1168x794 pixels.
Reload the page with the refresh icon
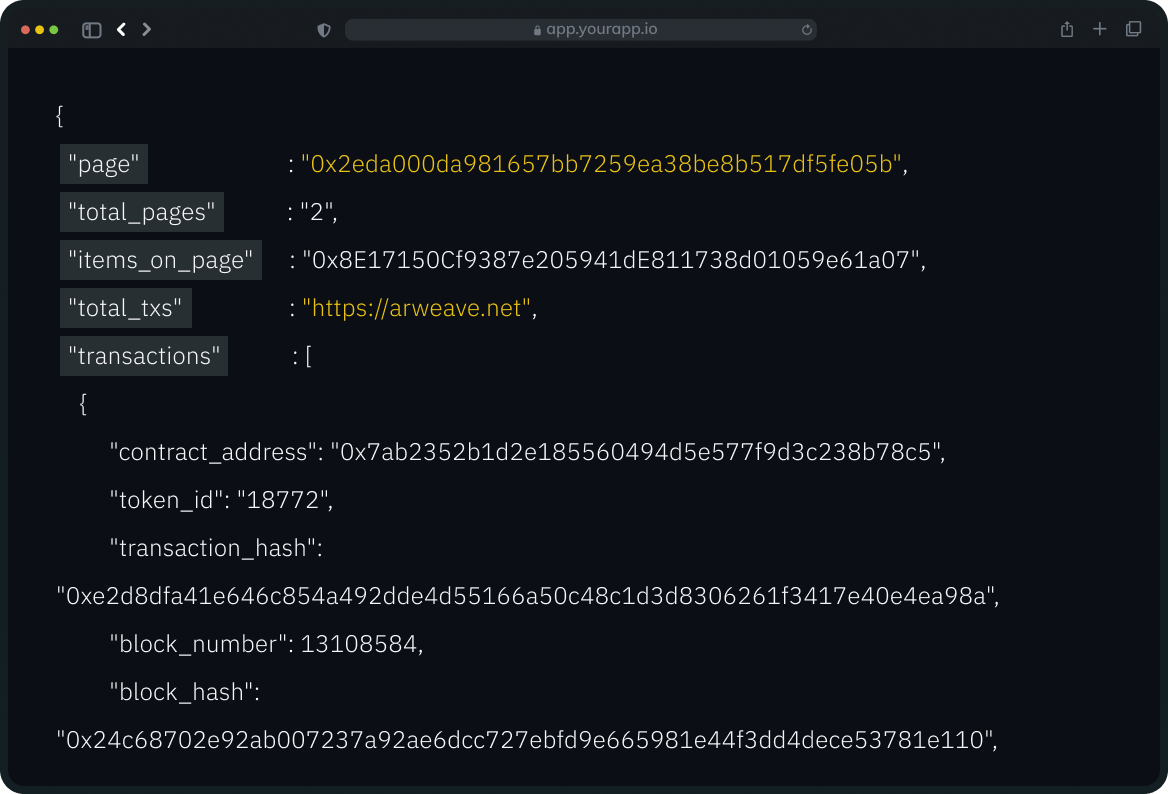tap(806, 30)
